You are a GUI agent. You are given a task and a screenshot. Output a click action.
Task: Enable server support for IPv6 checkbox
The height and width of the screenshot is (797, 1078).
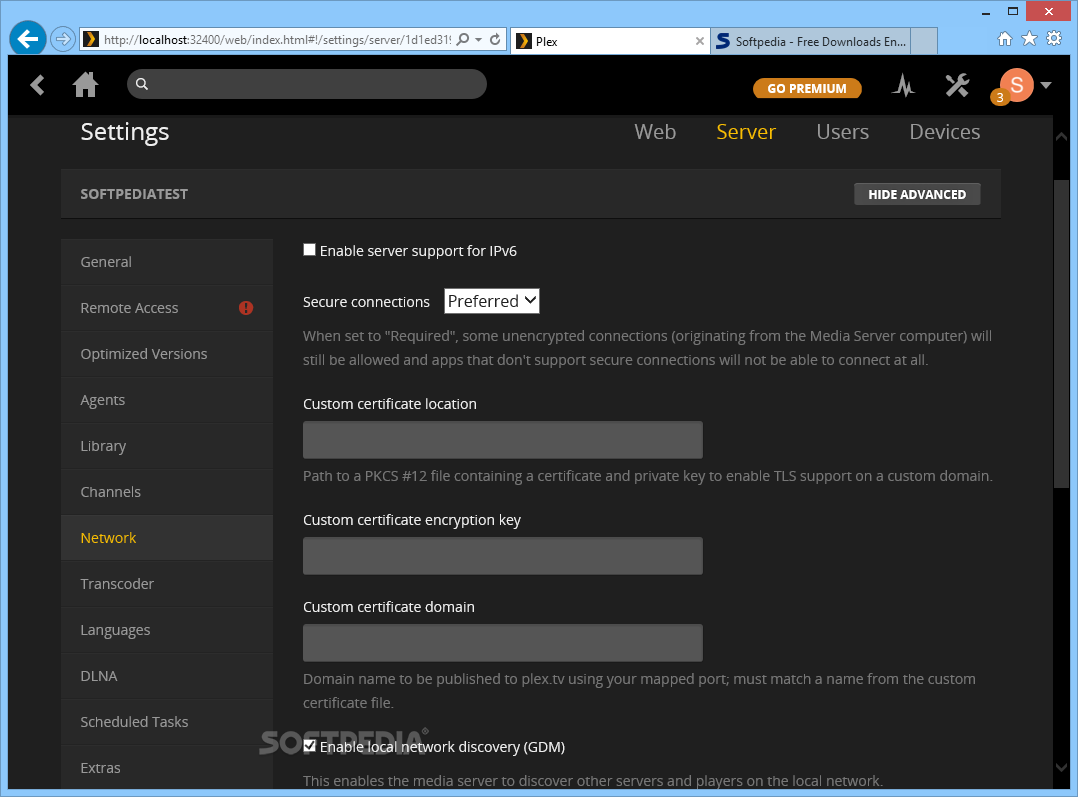[x=309, y=250]
